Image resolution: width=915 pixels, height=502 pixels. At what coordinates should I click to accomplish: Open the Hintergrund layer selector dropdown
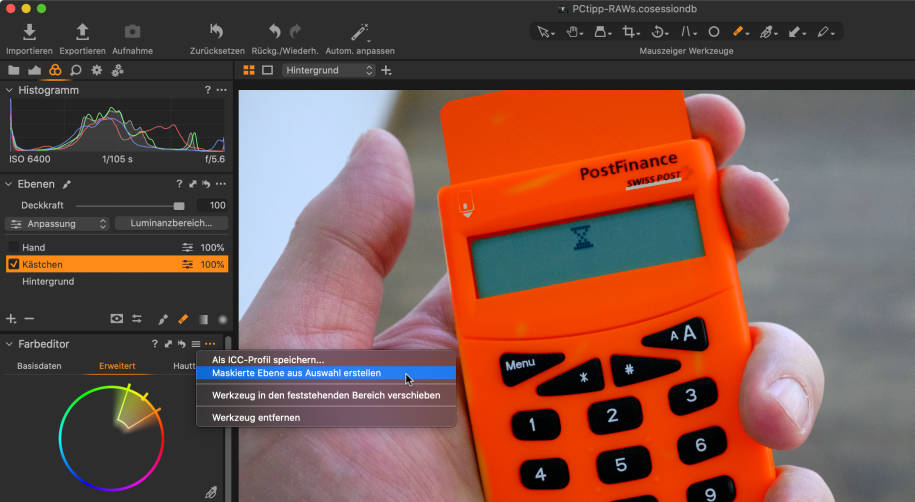pos(329,70)
